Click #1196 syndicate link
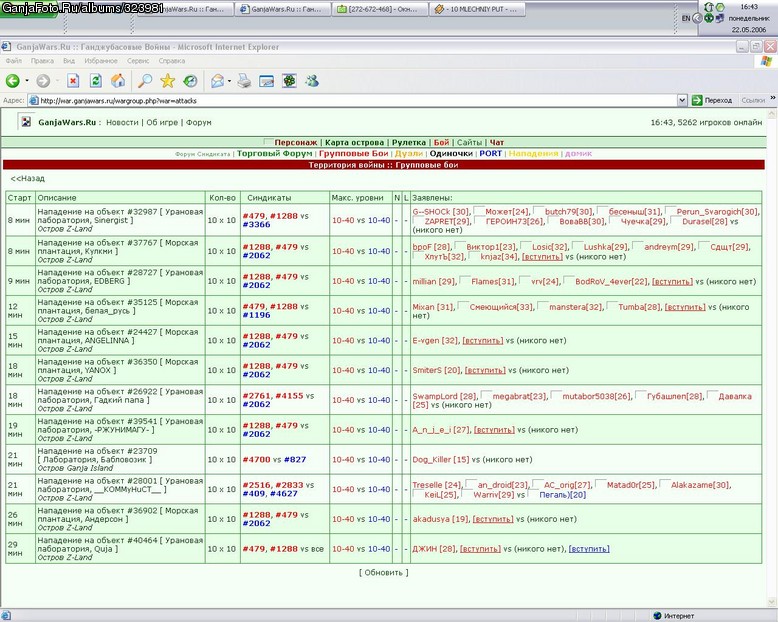 pos(257,315)
